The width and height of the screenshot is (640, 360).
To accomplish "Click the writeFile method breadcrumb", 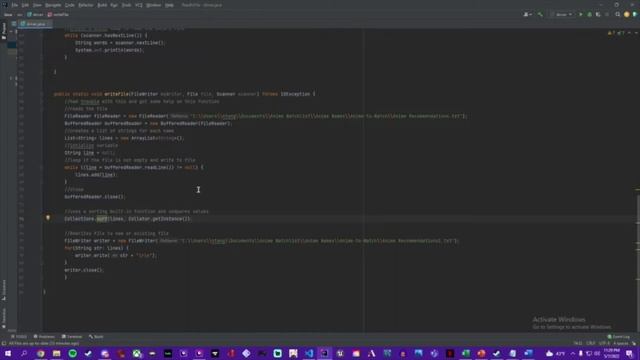I will 58,15.
